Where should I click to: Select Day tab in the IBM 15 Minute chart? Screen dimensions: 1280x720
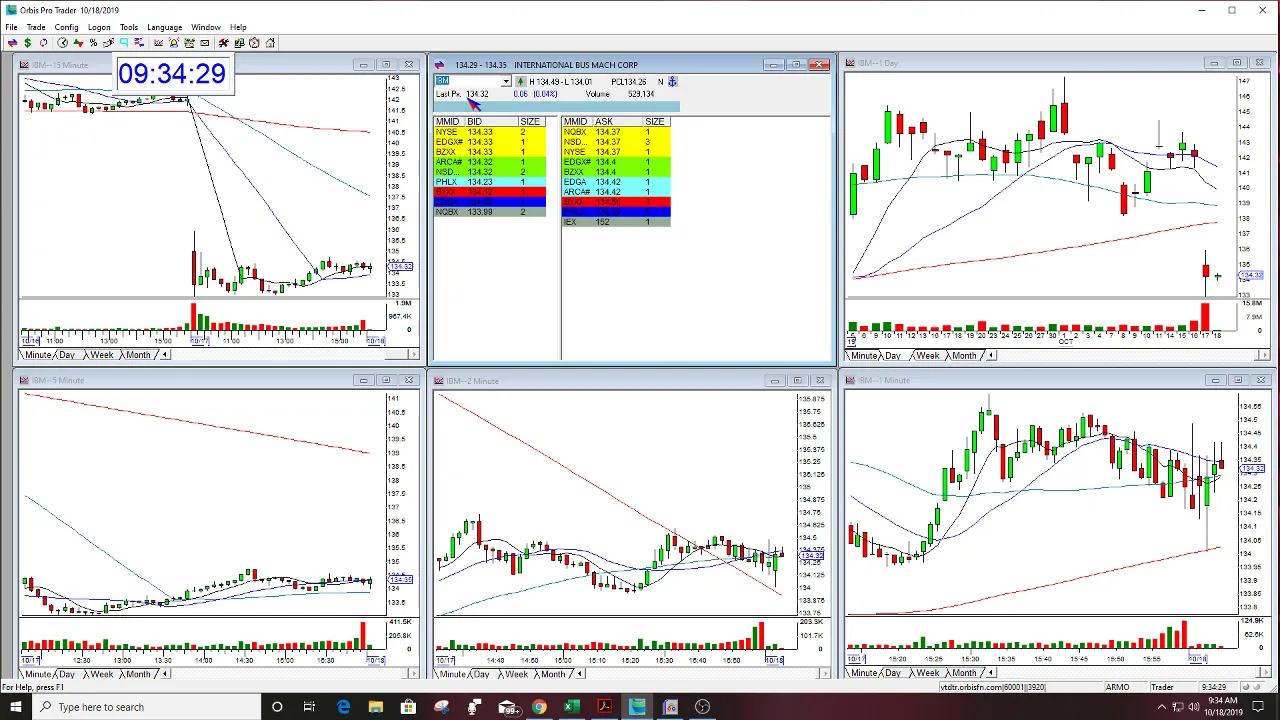pos(67,355)
